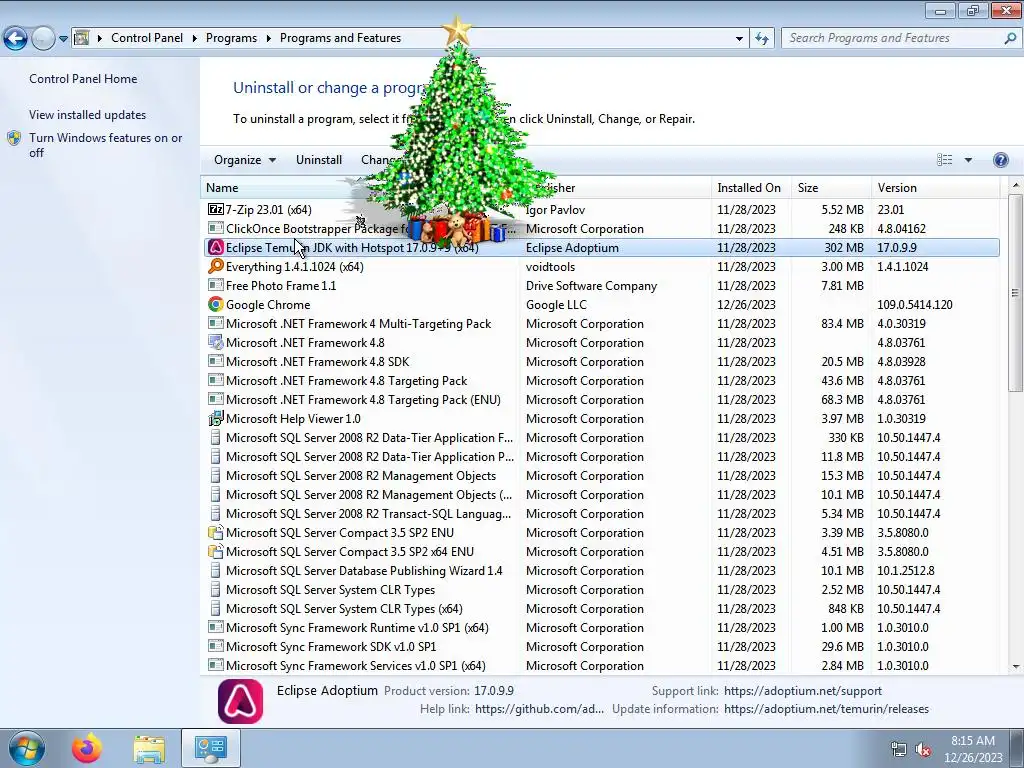1024x768 pixels.
Task: Open the github.com help link
Action: click(x=539, y=709)
